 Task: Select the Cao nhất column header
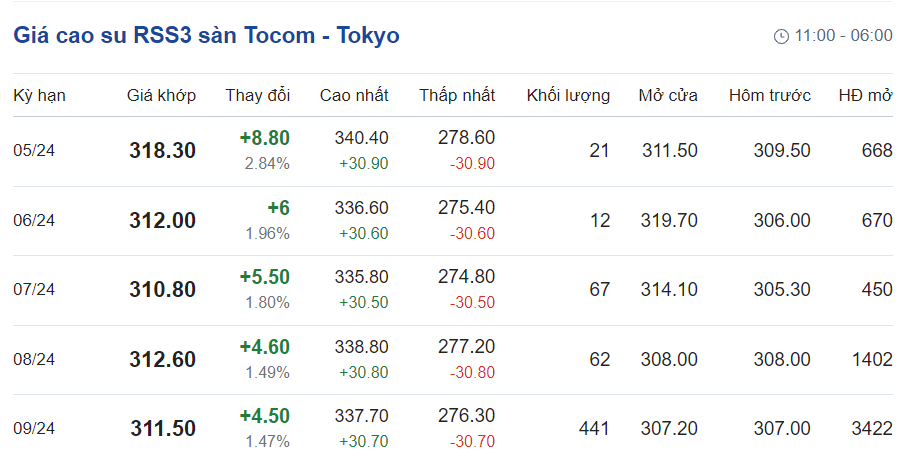(x=354, y=96)
